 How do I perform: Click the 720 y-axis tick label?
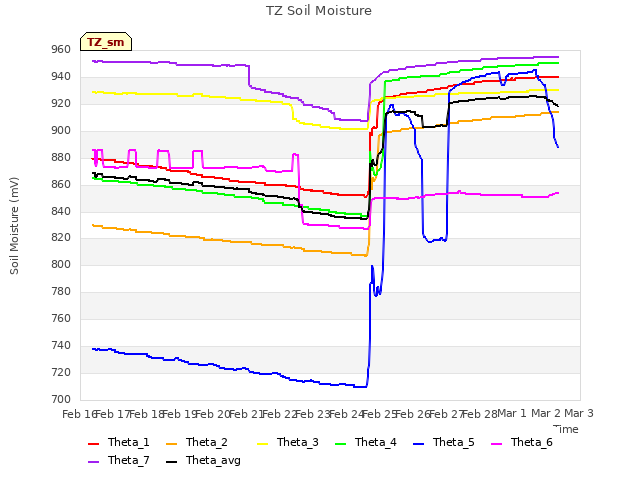point(61,372)
